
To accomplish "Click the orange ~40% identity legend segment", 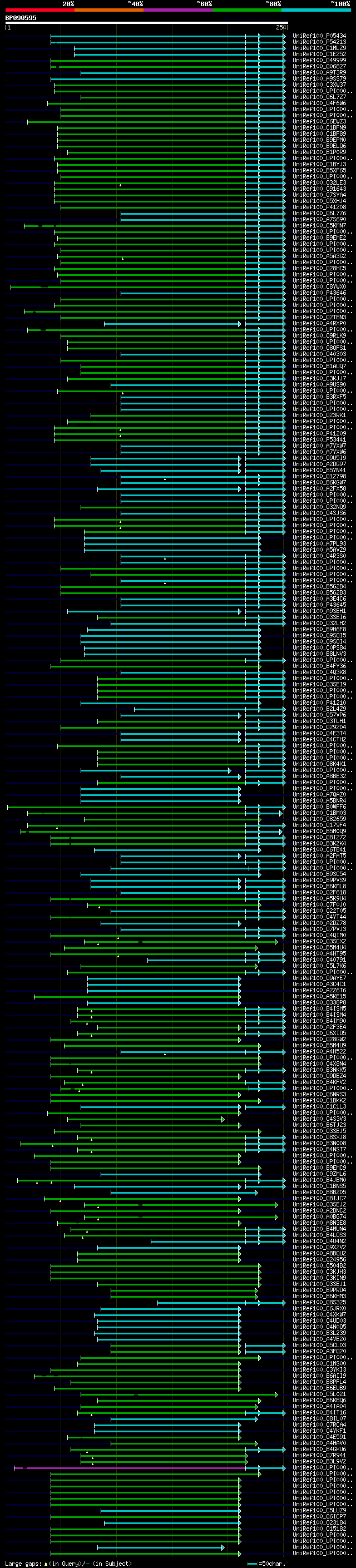I will [109, 10].
